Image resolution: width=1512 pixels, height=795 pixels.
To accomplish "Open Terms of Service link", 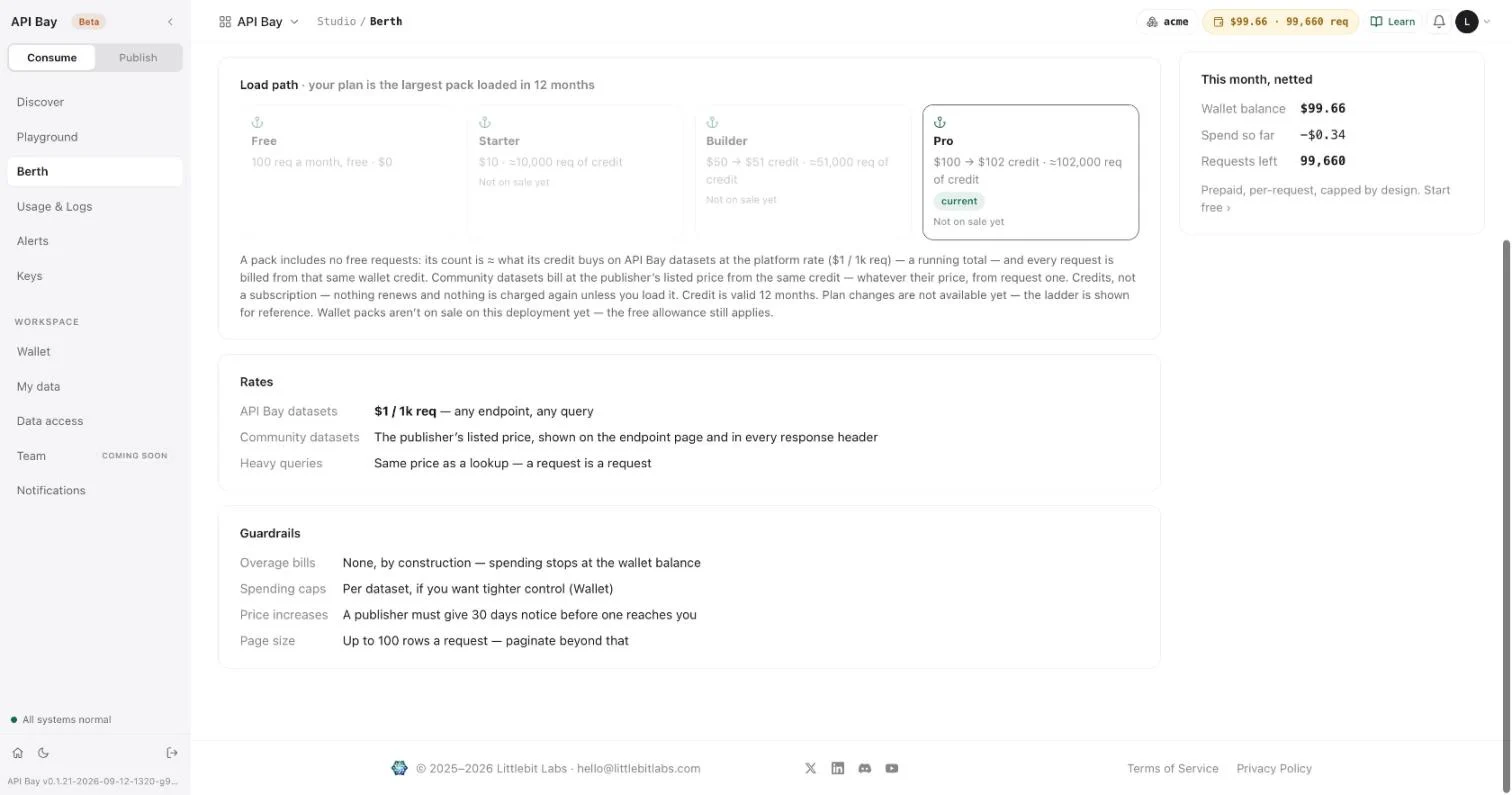I will pos(1172,768).
